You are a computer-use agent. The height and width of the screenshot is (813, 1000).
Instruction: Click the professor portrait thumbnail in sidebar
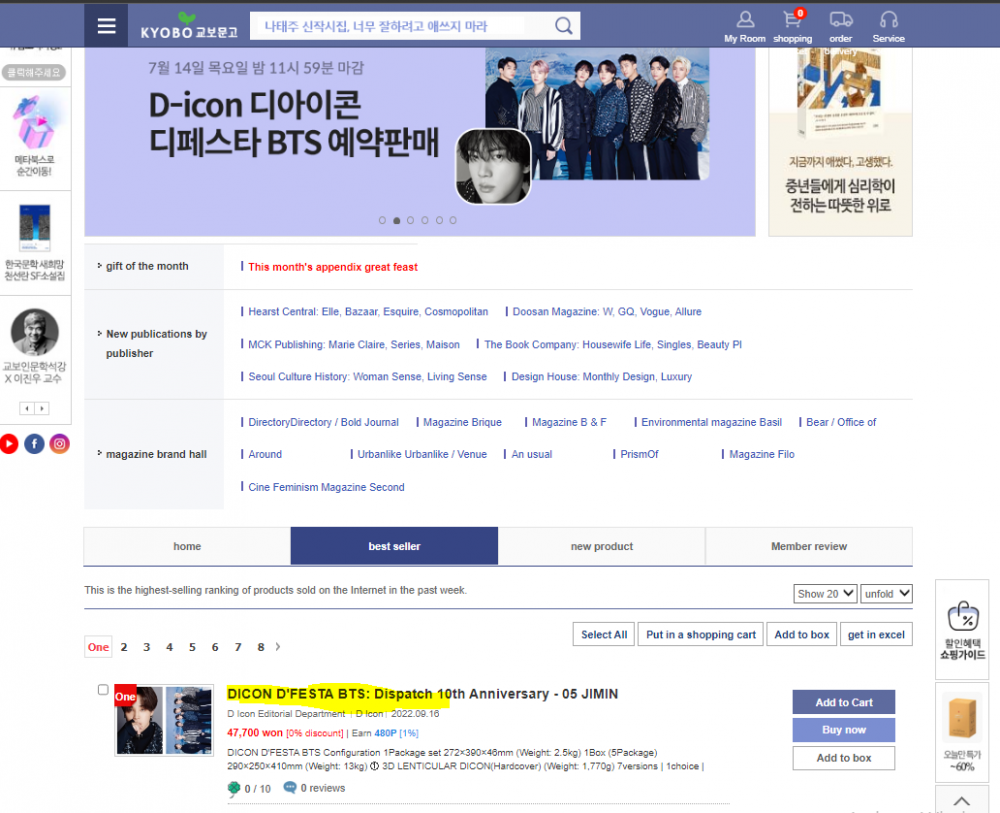tap(34, 332)
